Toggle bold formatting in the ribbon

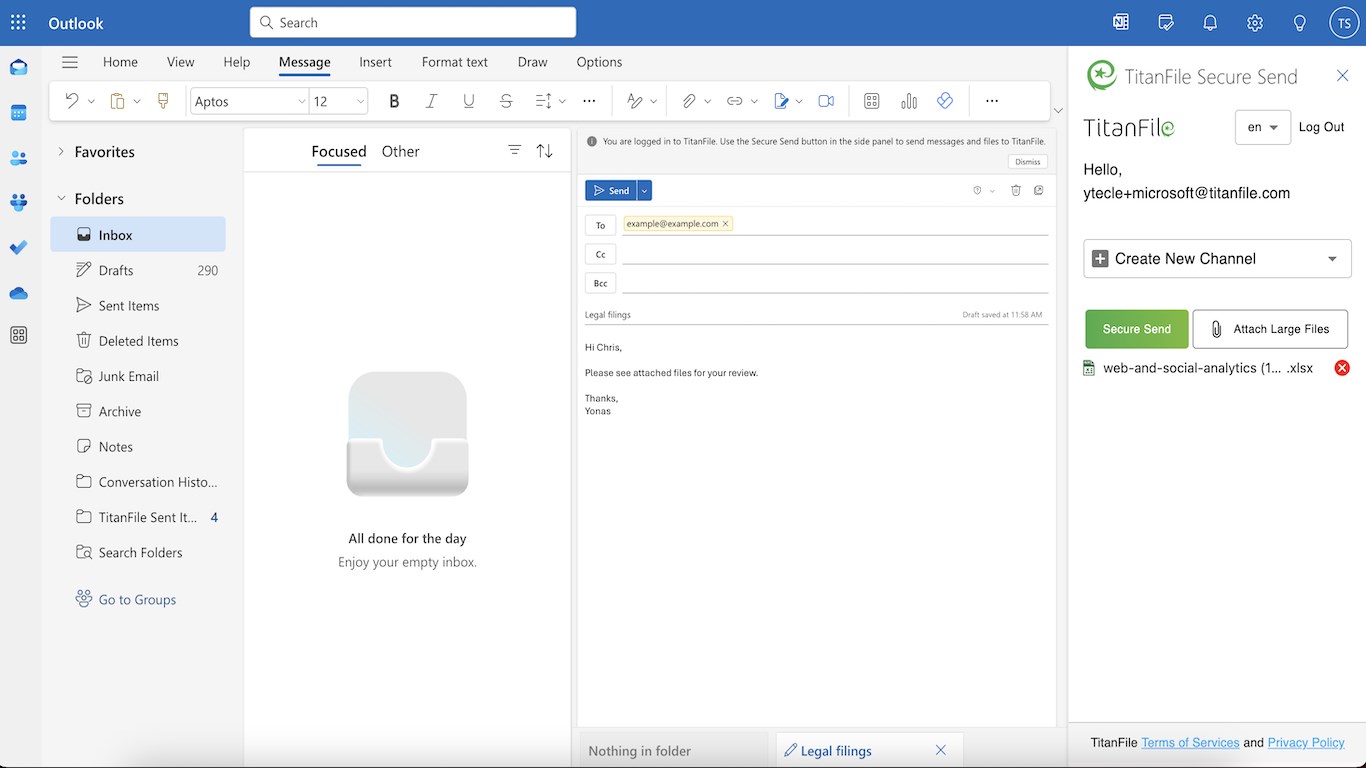[x=394, y=101]
